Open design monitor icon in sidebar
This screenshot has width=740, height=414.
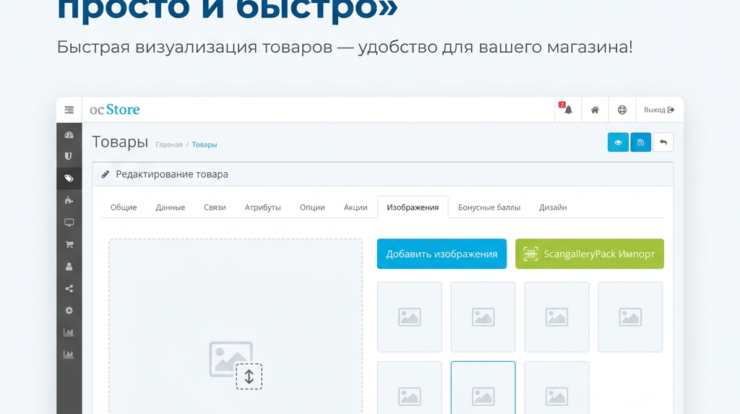(69, 222)
